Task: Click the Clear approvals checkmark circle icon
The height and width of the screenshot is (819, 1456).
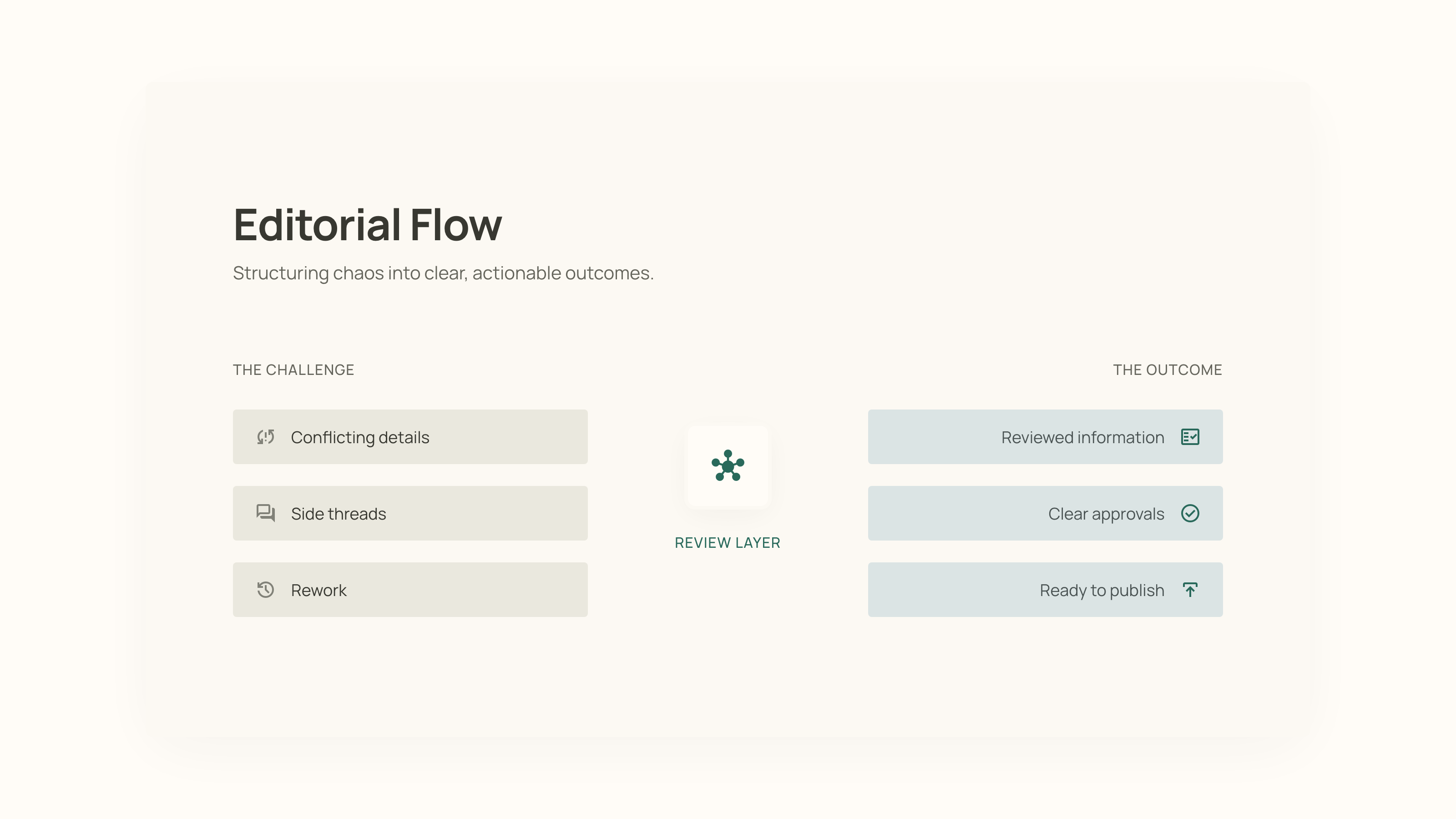Action: point(1190,513)
